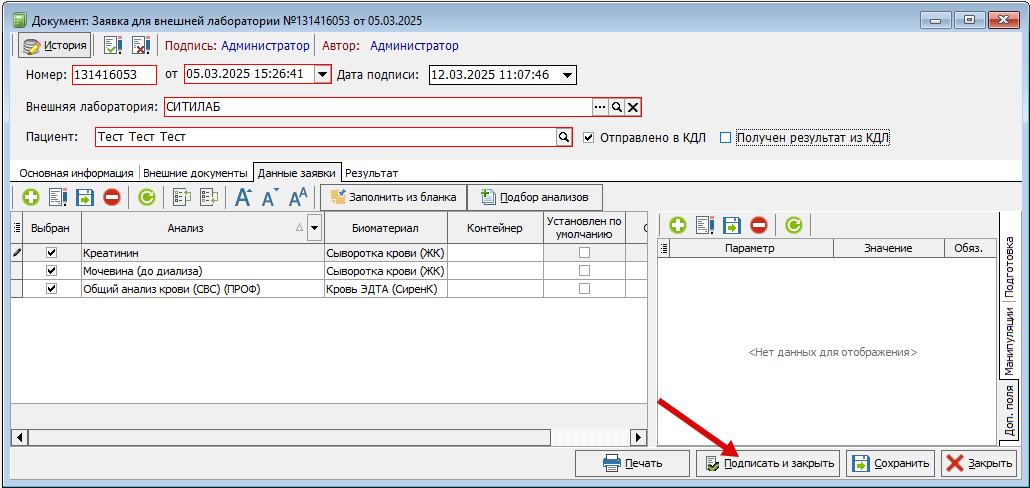1030x488 pixels.
Task: Click the red delete-row icon in analyses toolbar
Action: (x=111, y=198)
